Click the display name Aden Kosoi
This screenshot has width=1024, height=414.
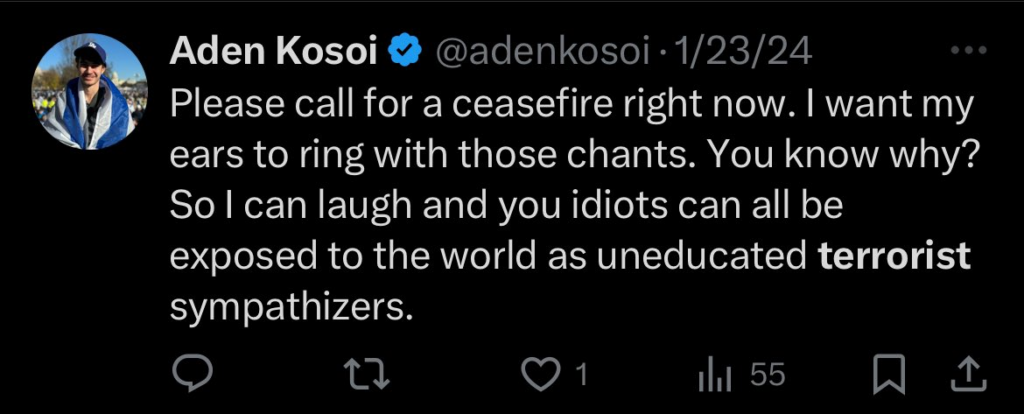pyautogui.click(x=275, y=53)
